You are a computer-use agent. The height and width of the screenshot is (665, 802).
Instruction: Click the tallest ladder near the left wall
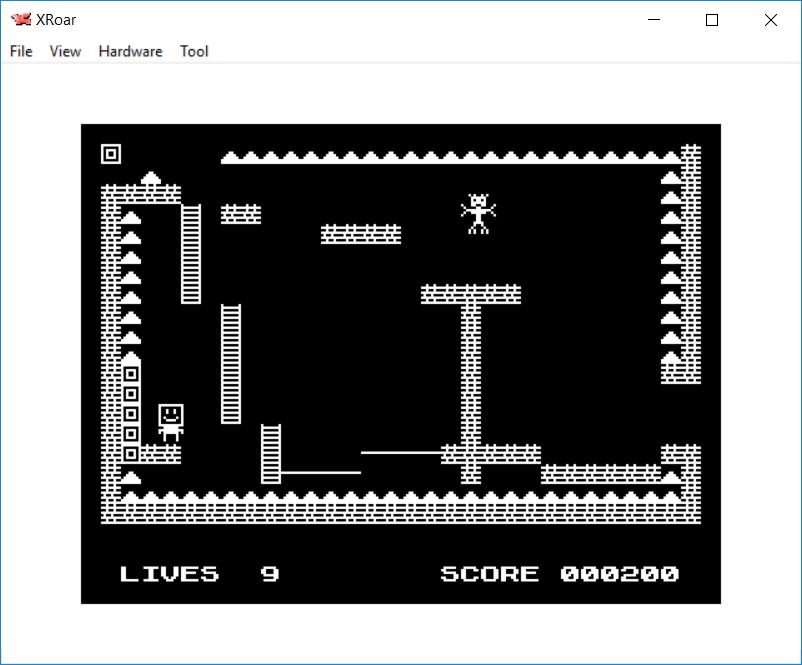click(x=191, y=254)
